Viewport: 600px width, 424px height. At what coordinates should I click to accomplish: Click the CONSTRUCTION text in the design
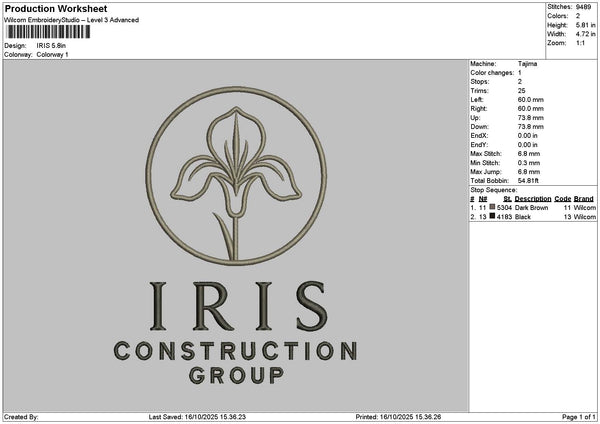point(236,351)
